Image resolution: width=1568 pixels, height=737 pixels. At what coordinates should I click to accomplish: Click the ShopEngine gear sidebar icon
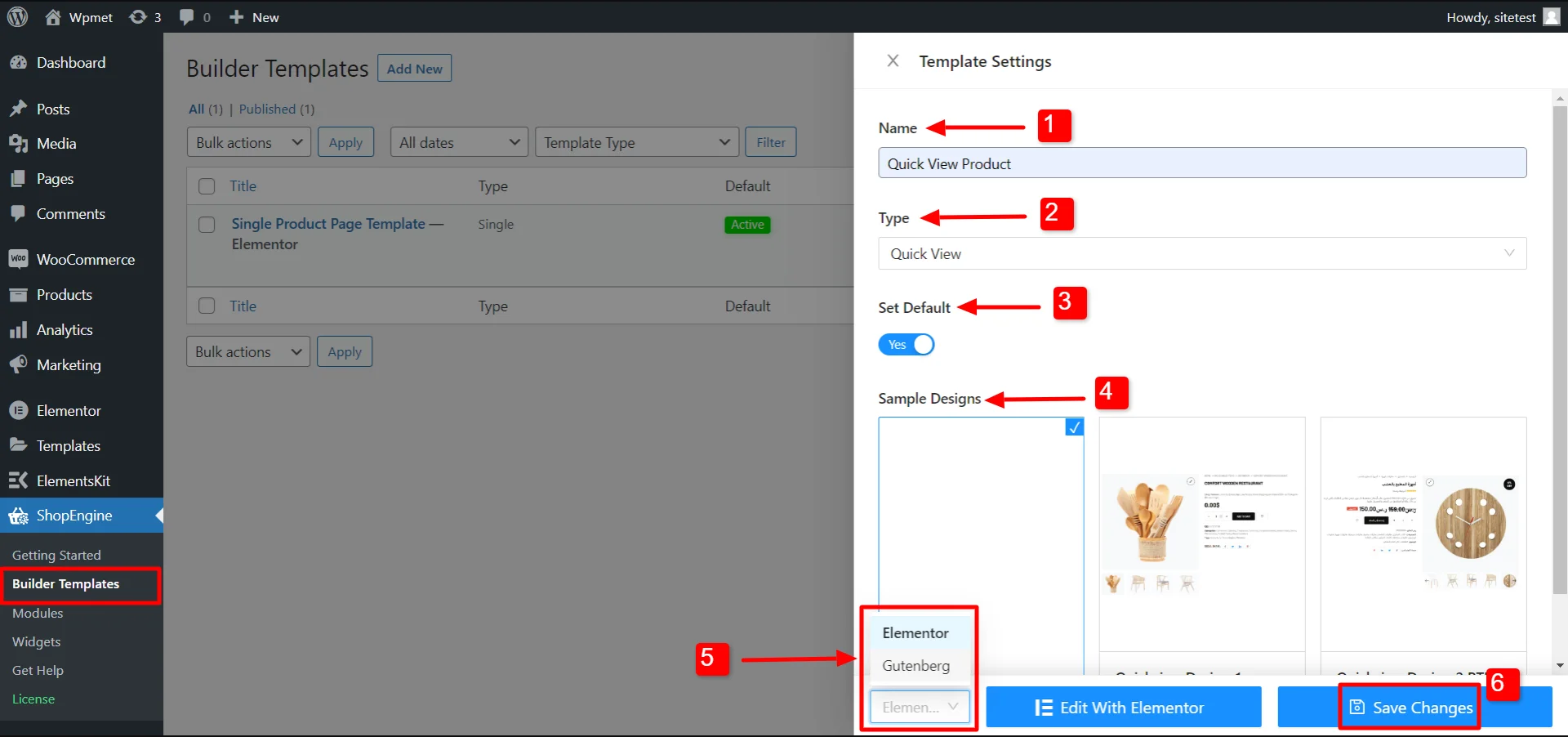pyautogui.click(x=19, y=516)
